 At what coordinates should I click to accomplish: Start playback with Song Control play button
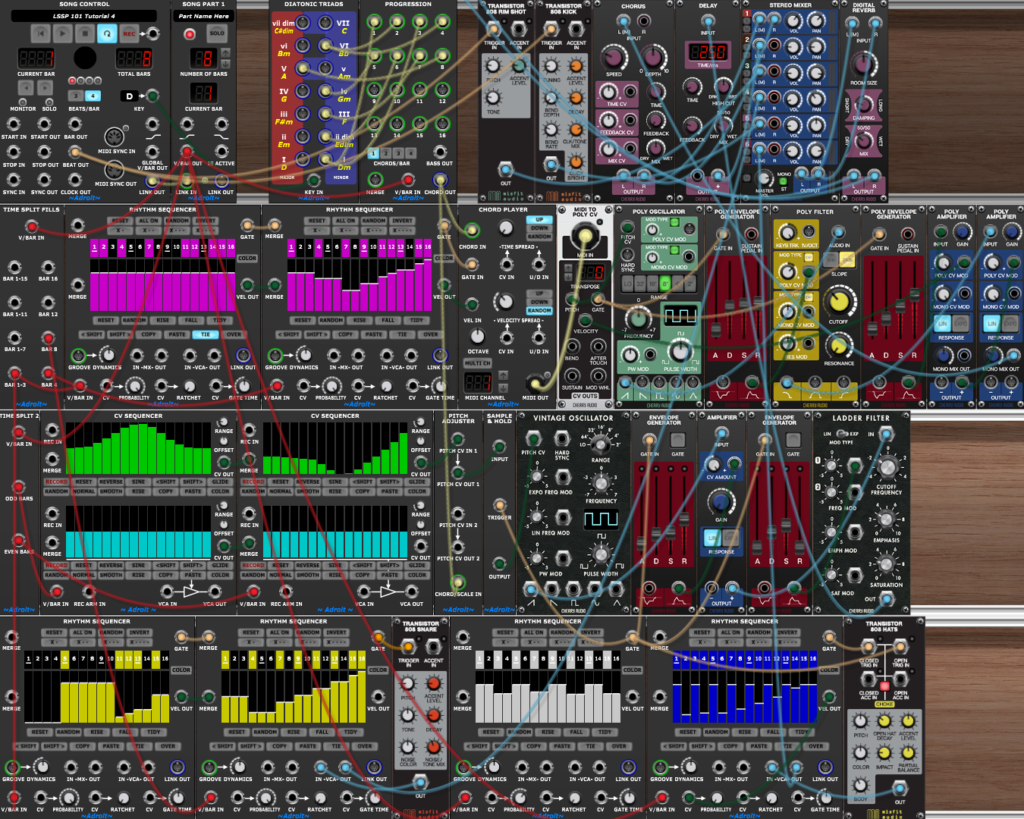click(63, 33)
